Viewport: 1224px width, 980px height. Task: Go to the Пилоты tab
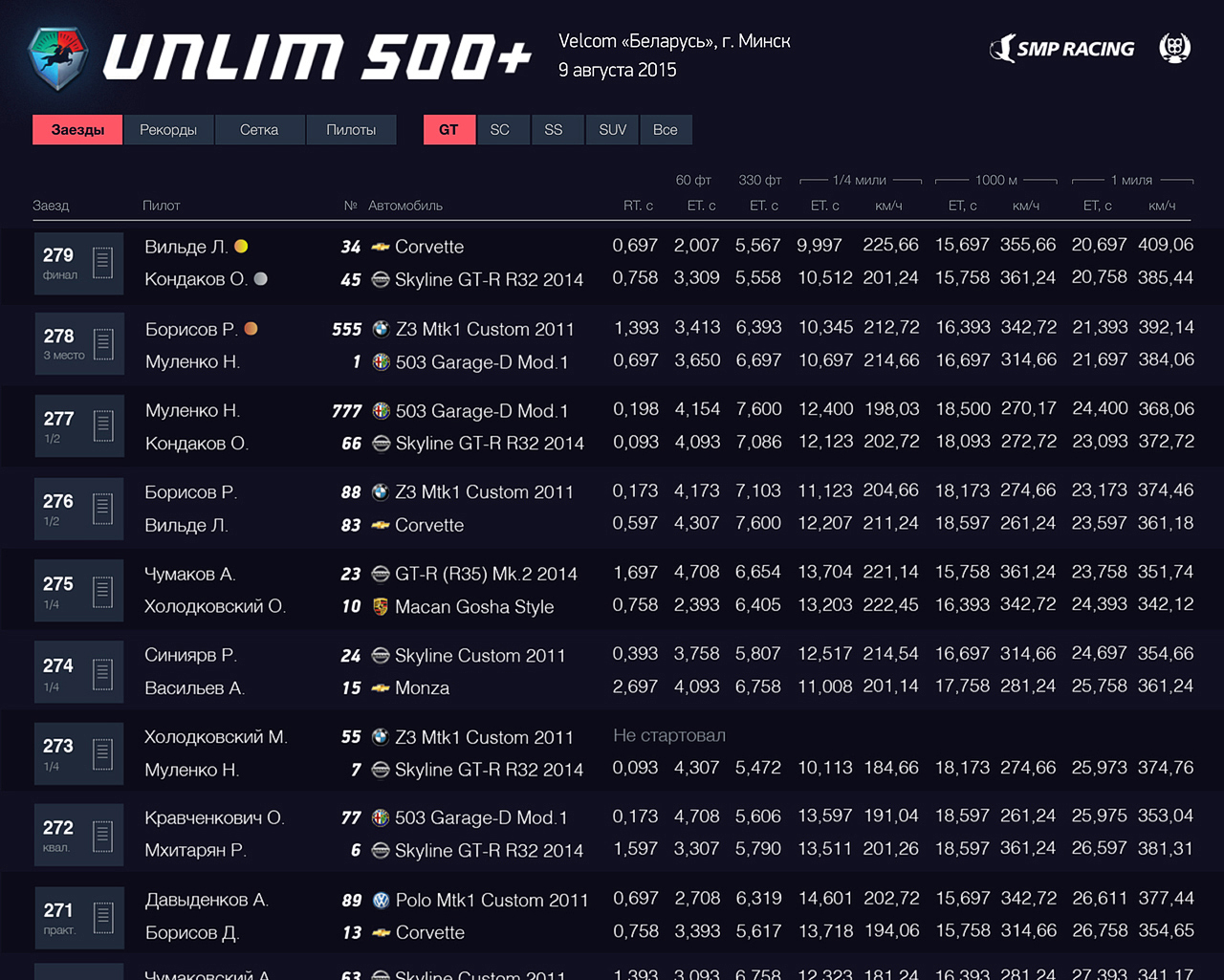pyautogui.click(x=351, y=130)
